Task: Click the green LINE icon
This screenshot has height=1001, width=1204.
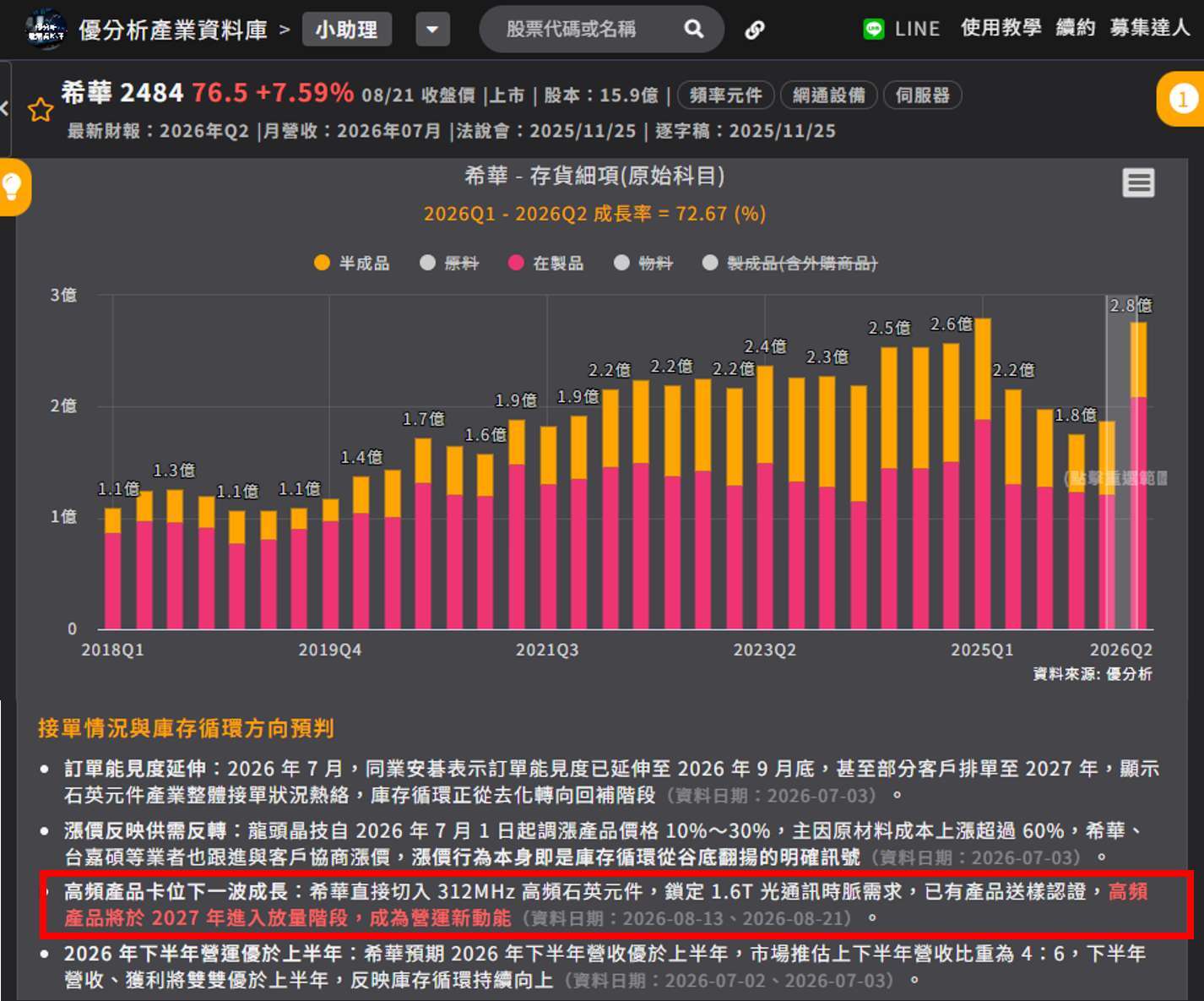Action: pos(873,30)
